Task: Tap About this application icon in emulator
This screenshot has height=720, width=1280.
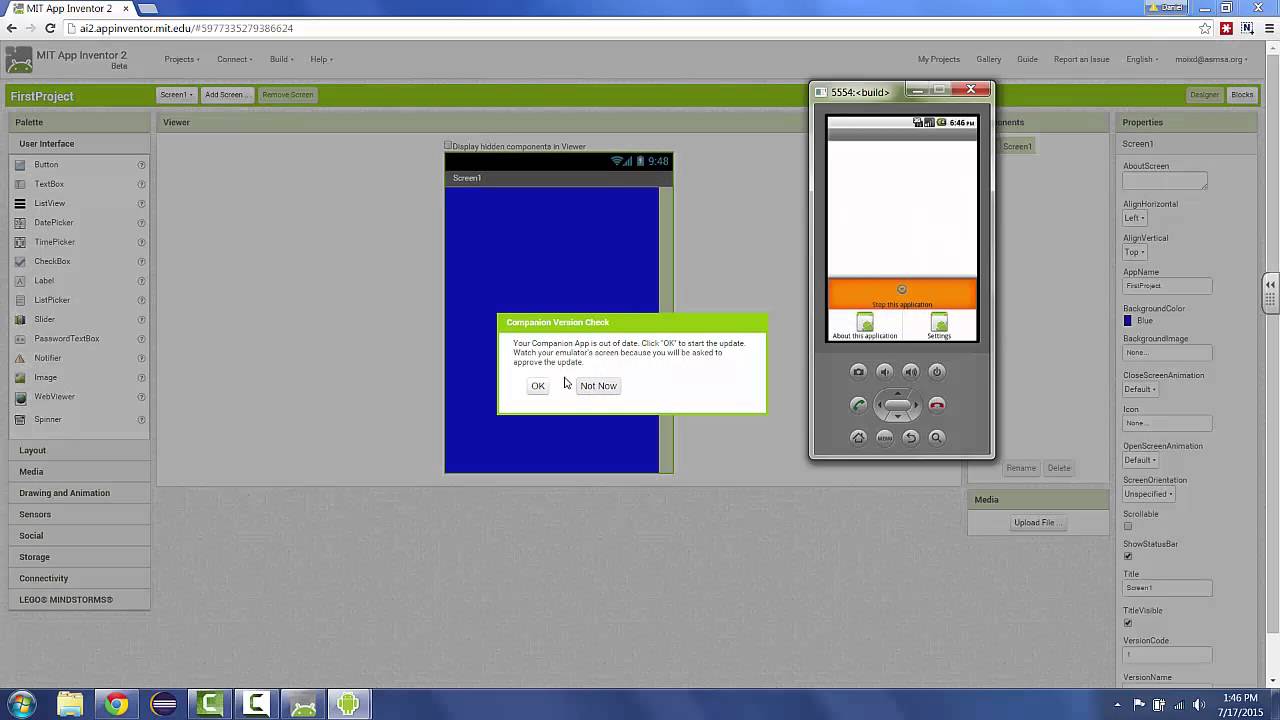Action: point(865,326)
